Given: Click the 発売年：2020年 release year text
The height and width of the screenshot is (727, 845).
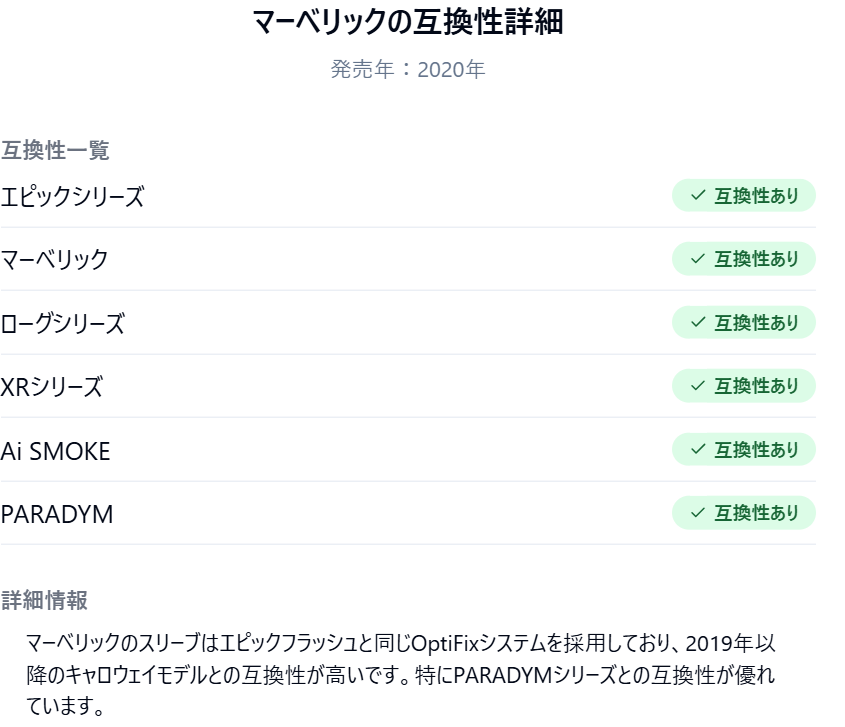Looking at the screenshot, I should (x=408, y=72).
